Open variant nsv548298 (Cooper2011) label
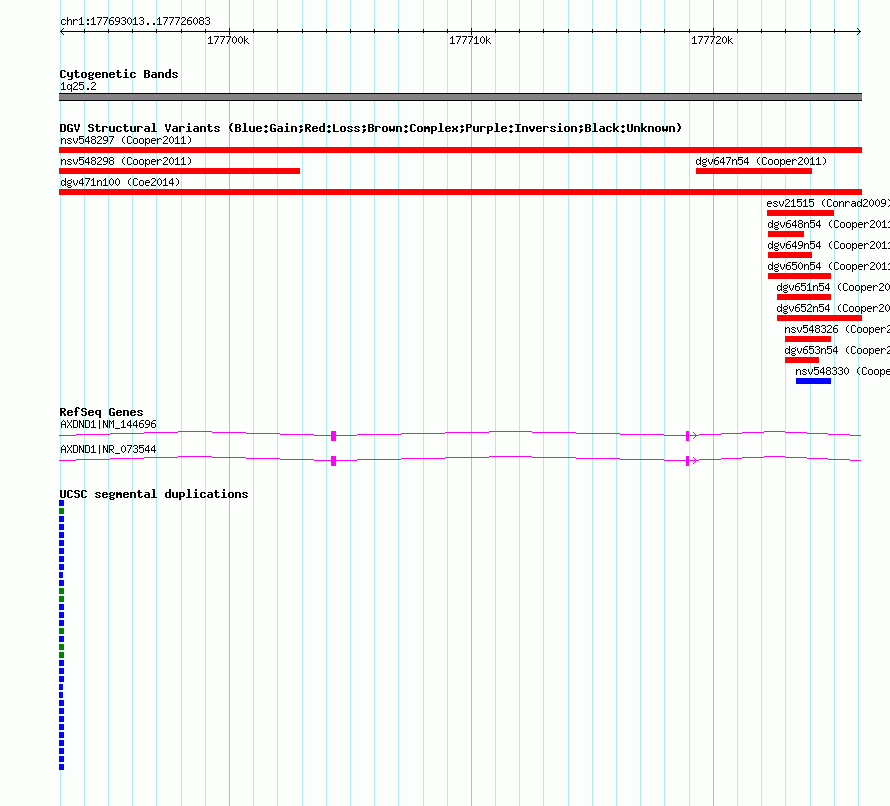Screen dimensions: 890x806 [x=126, y=161]
